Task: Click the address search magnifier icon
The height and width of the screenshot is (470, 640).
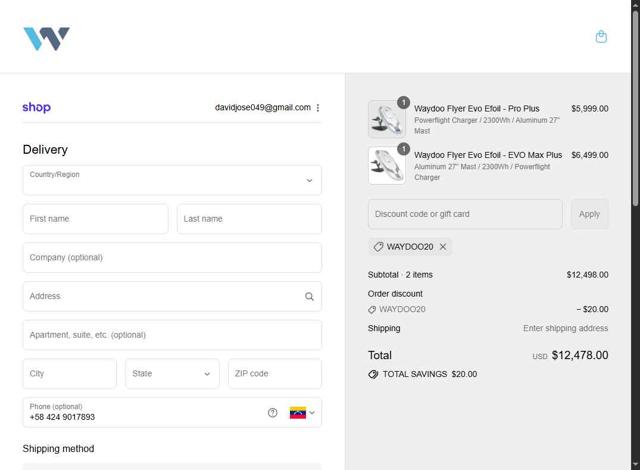Action: [x=309, y=296]
